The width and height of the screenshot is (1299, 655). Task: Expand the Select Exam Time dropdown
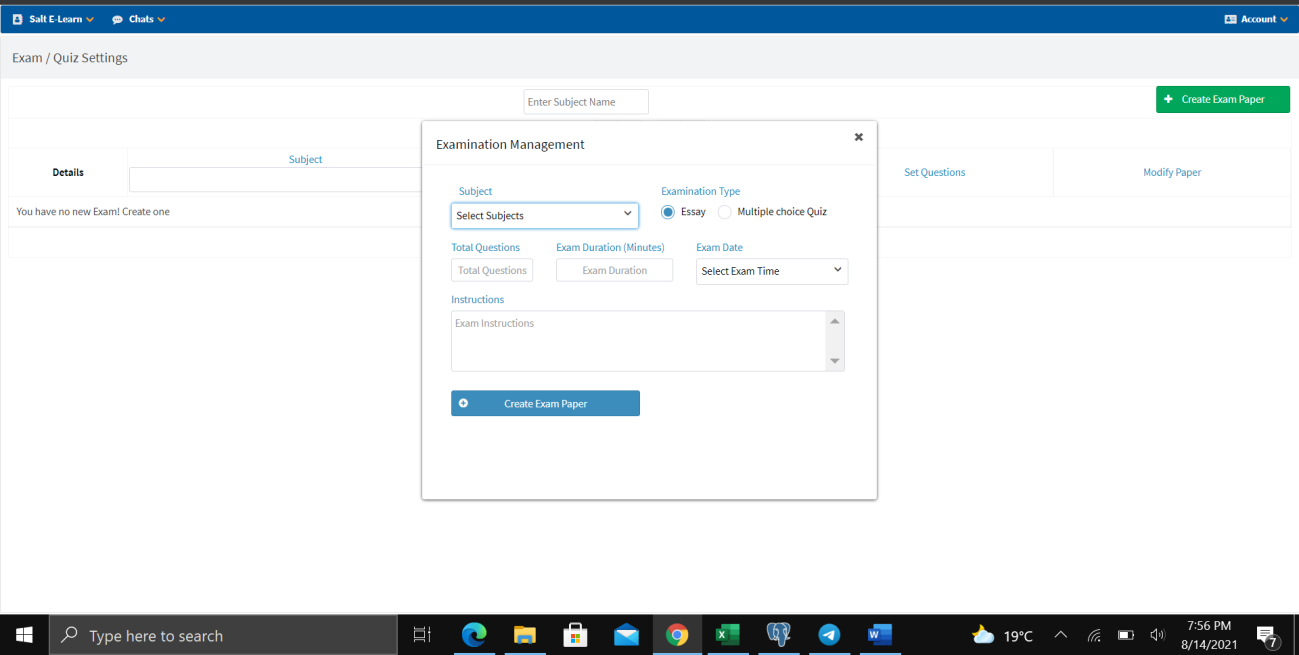771,270
